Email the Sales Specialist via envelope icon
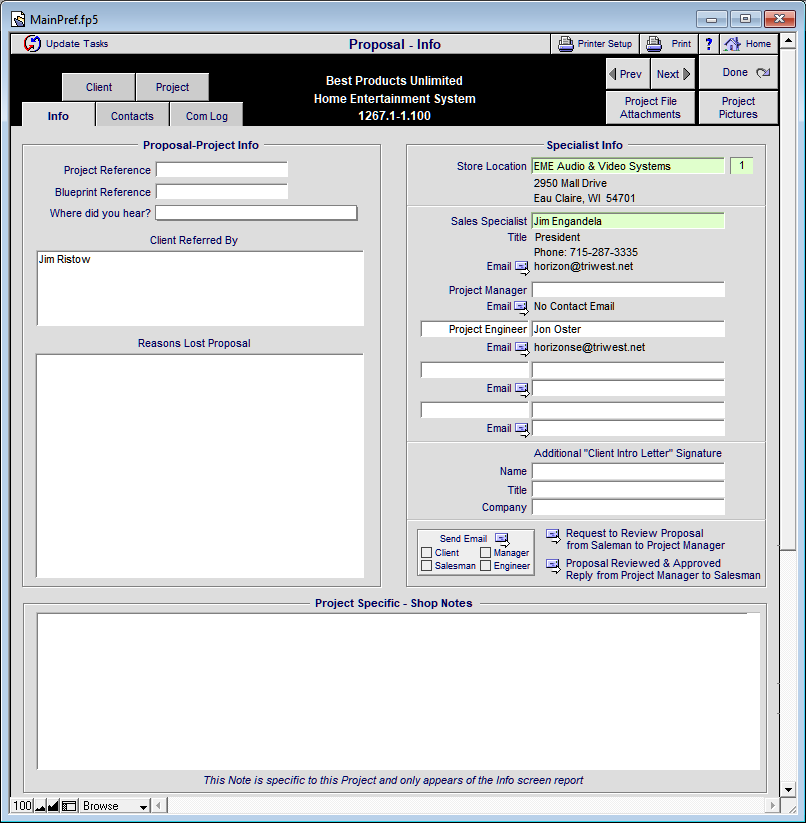Viewport: 806px width, 823px height. point(522,267)
